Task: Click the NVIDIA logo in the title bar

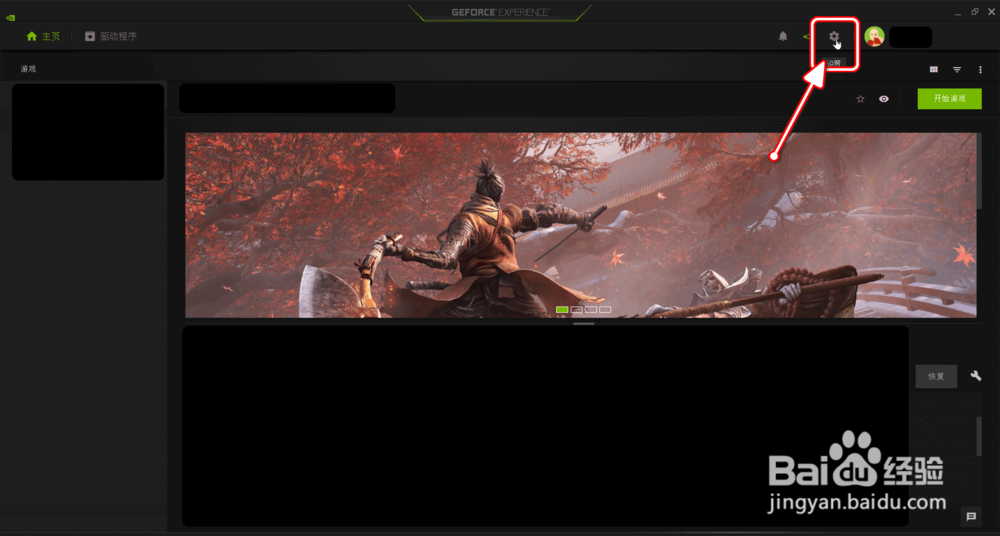Action: pos(10,17)
